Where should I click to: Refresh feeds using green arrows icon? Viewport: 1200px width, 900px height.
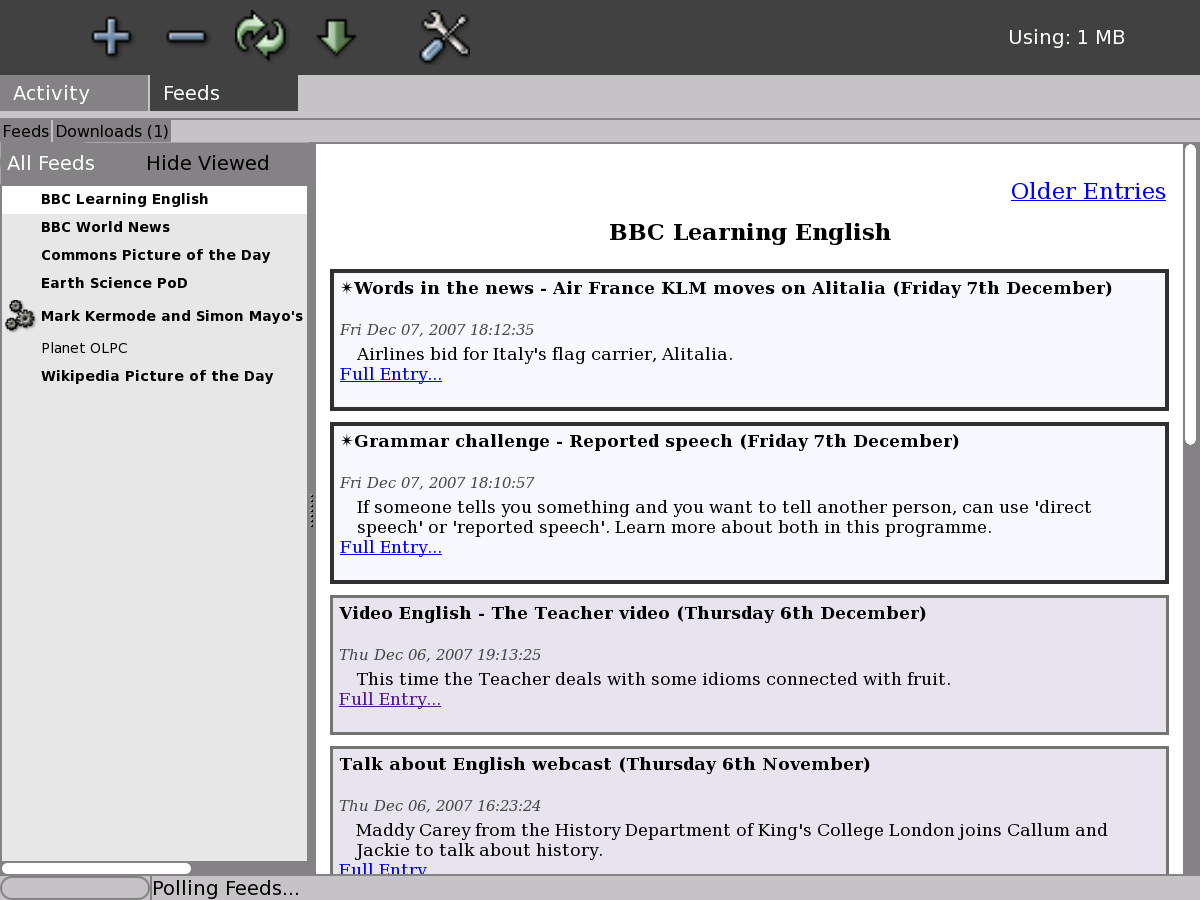(260, 37)
